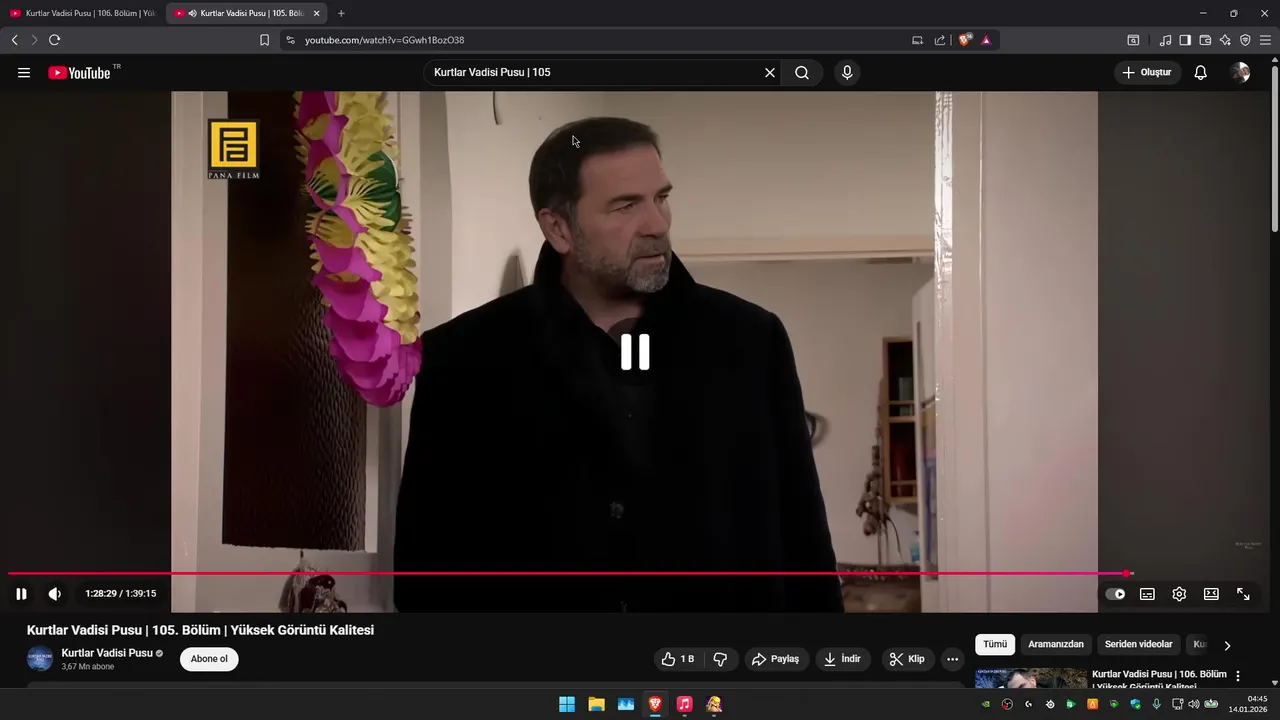1280x720 pixels.
Task: Click the İndir download button
Action: 843,659
